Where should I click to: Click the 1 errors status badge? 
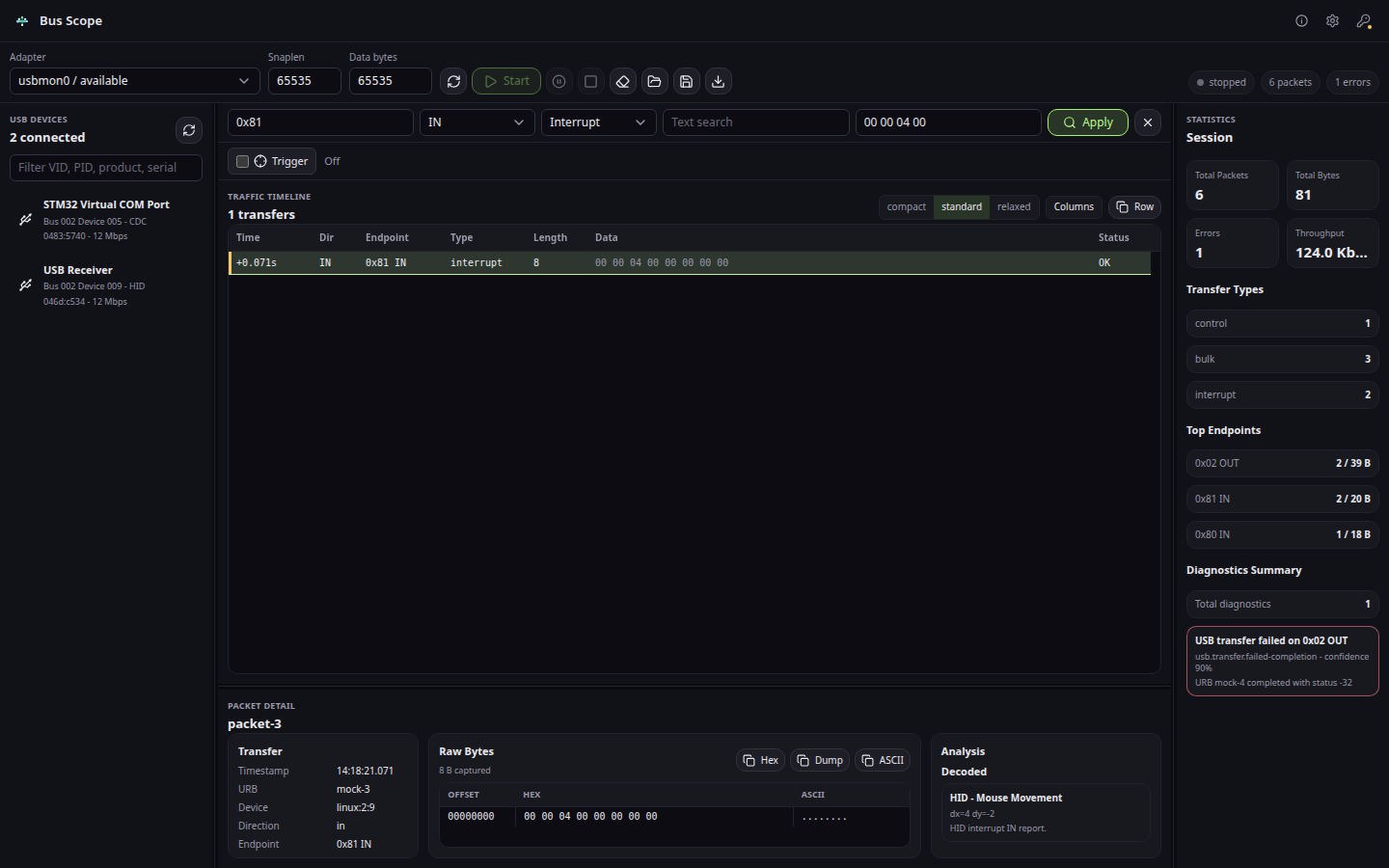tap(1352, 82)
